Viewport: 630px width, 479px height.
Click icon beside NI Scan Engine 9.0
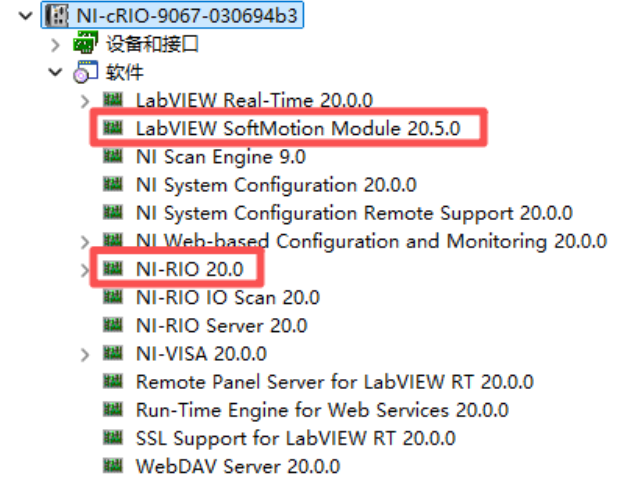(x=113, y=156)
